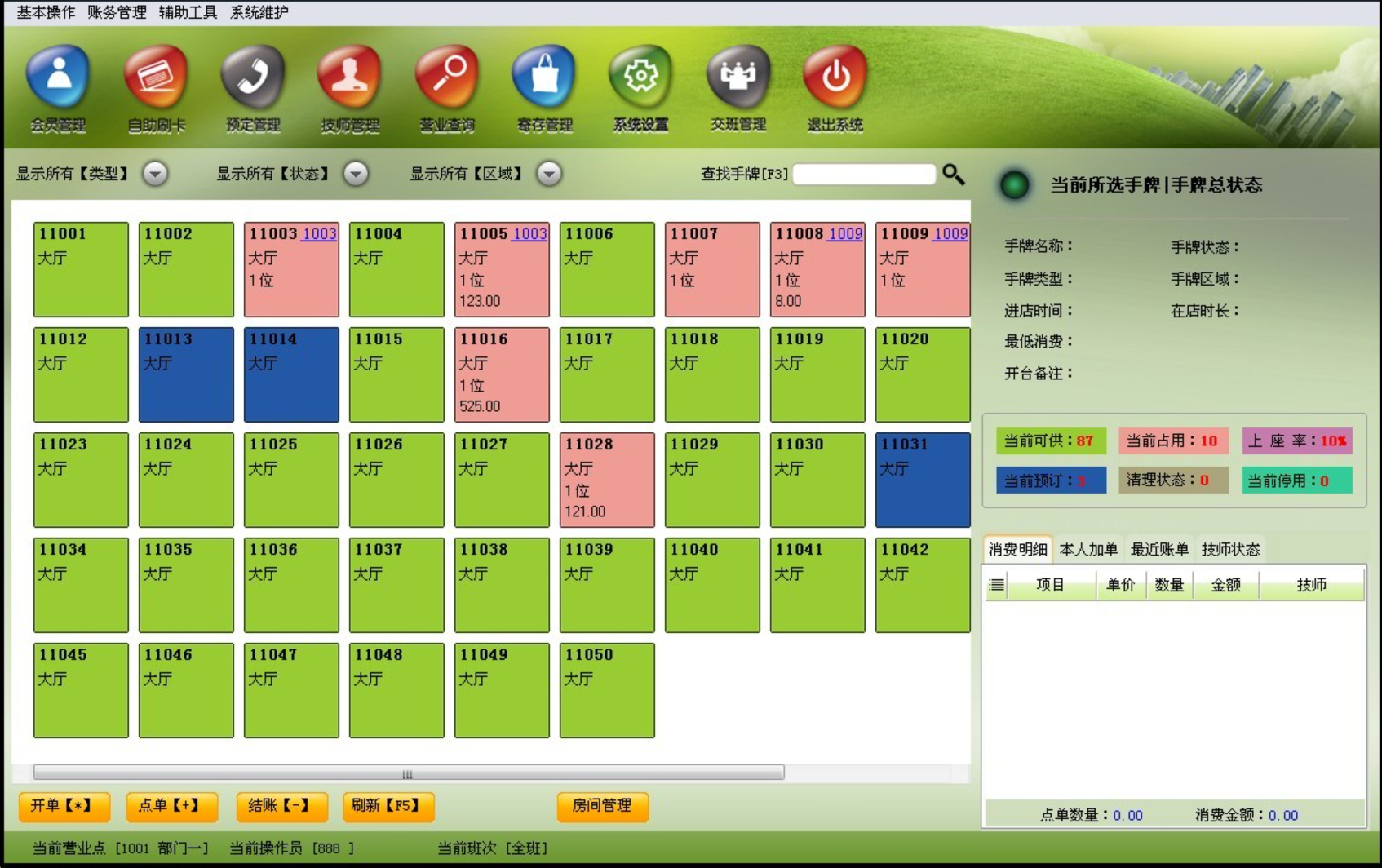
Task: Click the 1003 link on card 11003
Action: click(x=319, y=234)
